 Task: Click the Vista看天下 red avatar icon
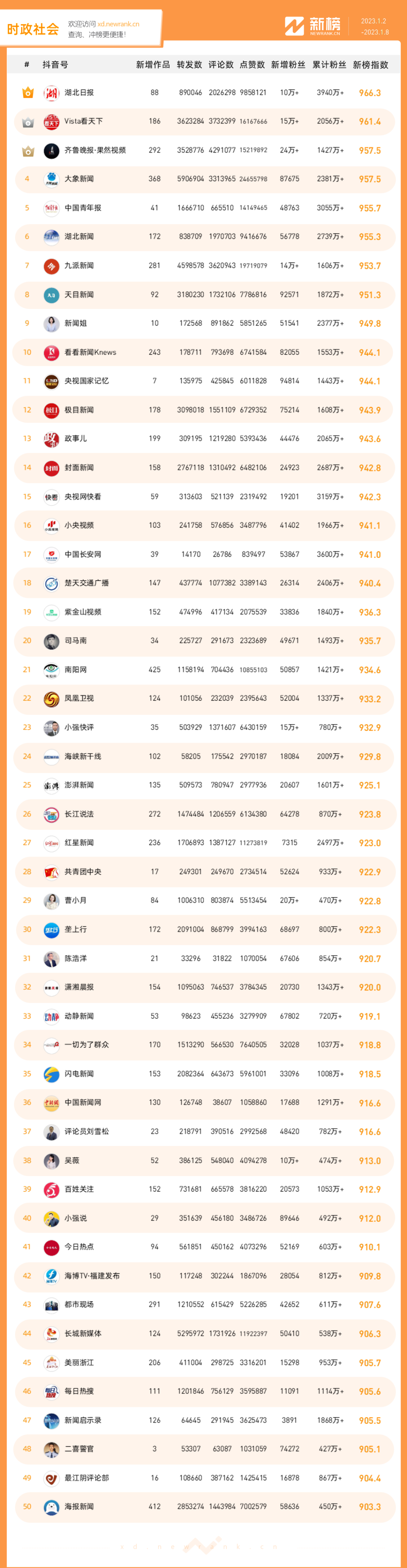click(x=51, y=122)
